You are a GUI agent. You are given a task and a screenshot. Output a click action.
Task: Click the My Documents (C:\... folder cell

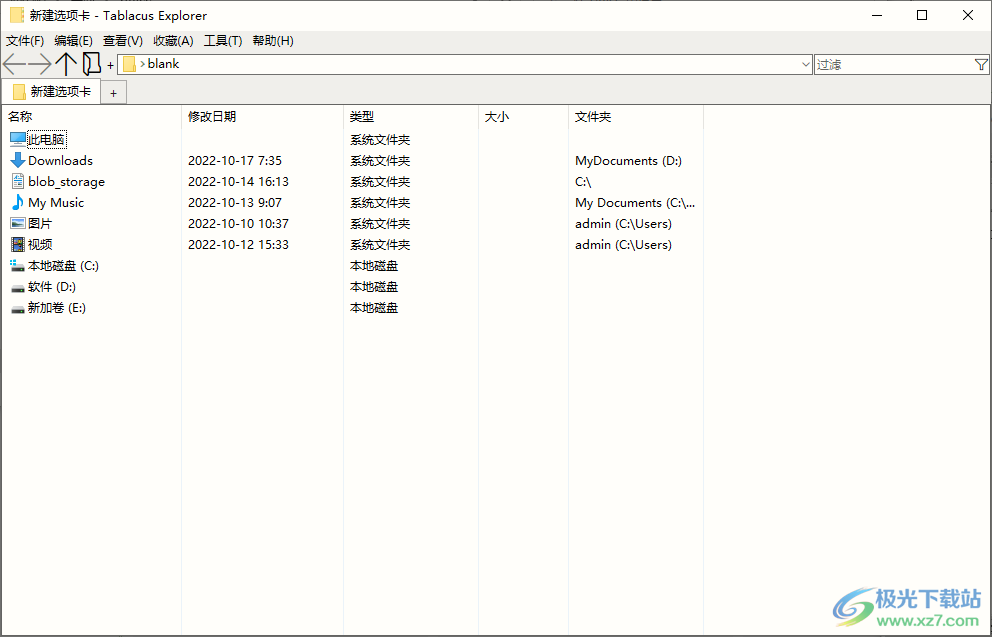pyautogui.click(x=635, y=202)
